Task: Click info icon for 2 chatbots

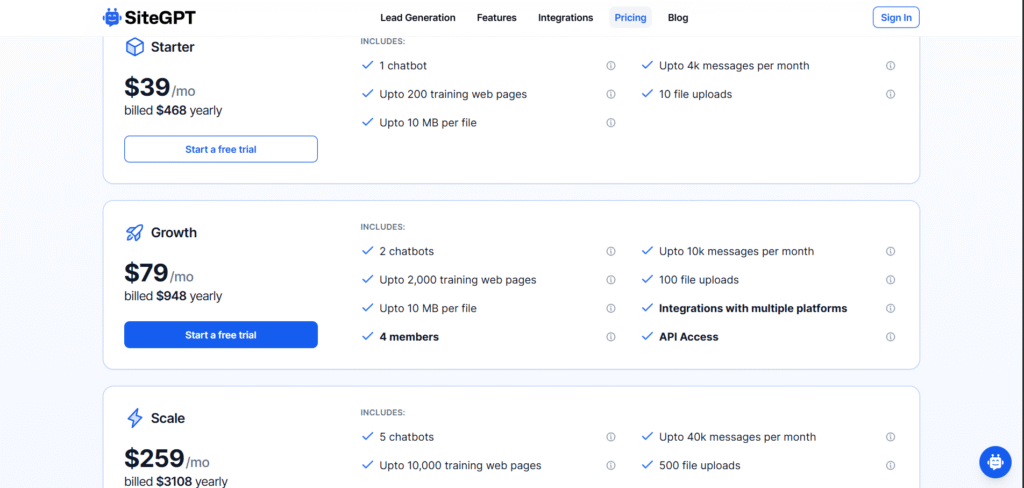Action: [x=611, y=251]
